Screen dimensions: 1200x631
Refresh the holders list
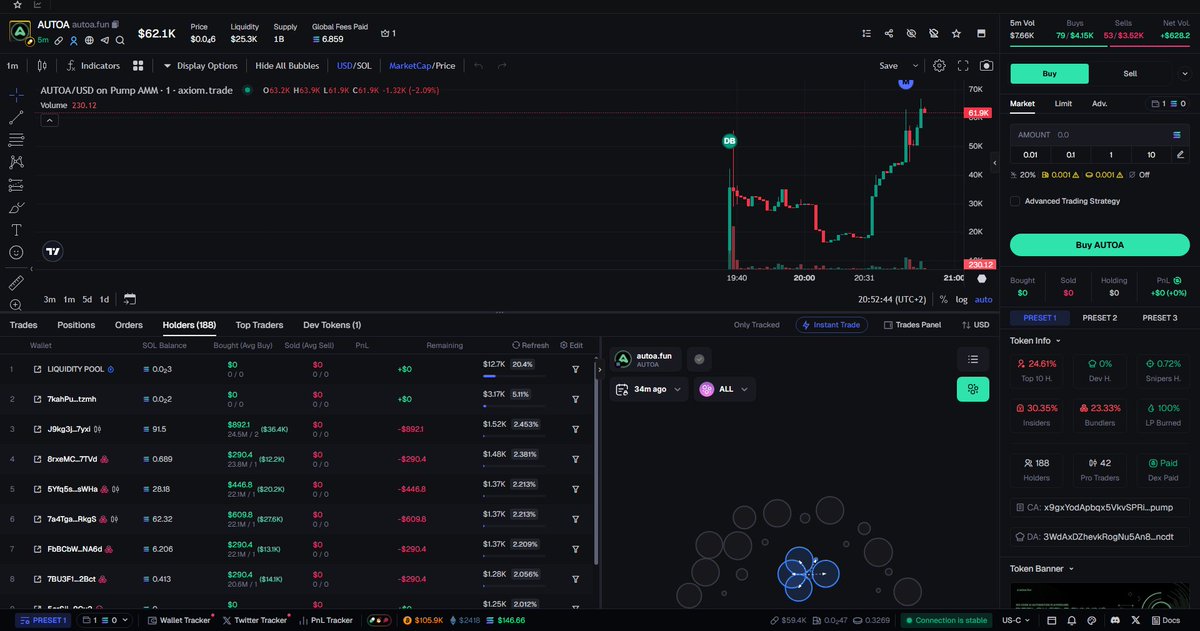pos(531,345)
